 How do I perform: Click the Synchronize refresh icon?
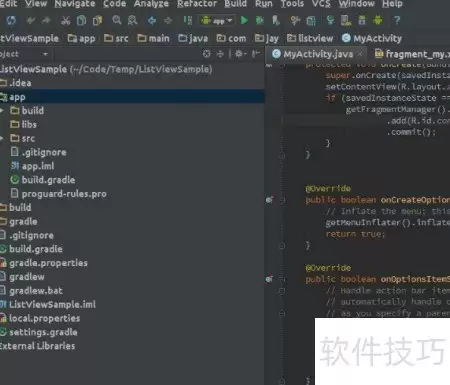[11, 21]
